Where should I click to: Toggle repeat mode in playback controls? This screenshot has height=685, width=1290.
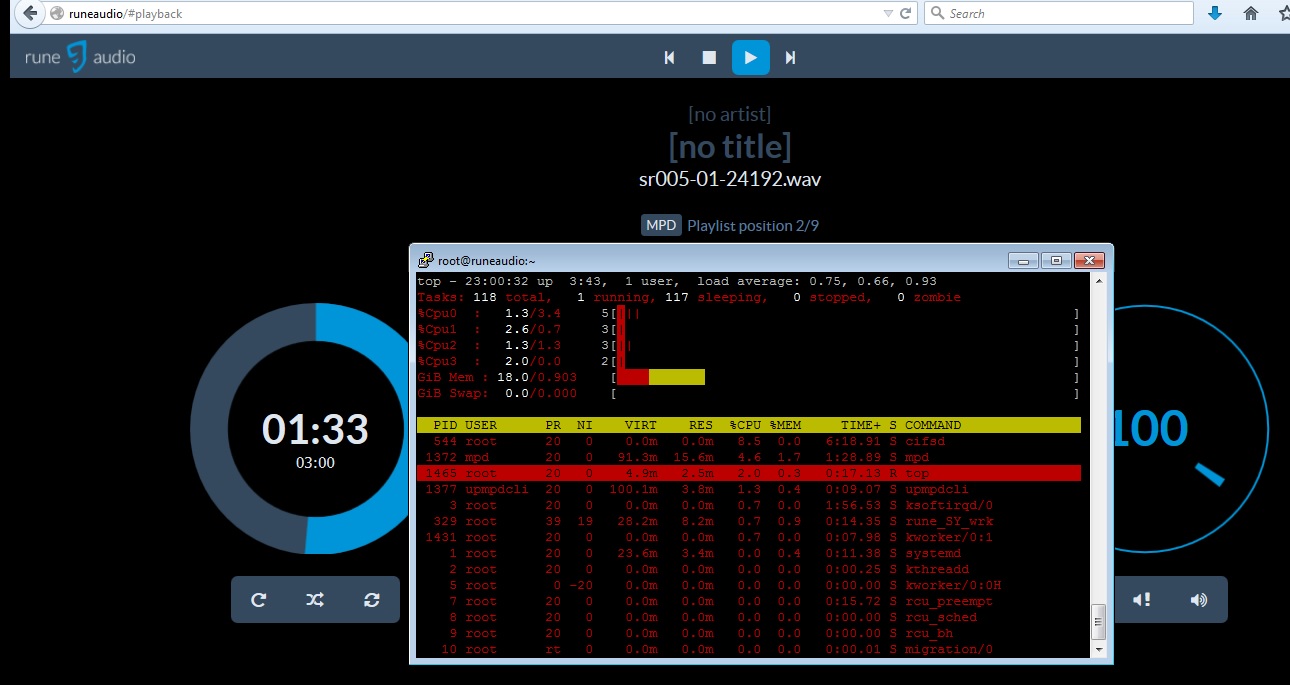tap(258, 600)
